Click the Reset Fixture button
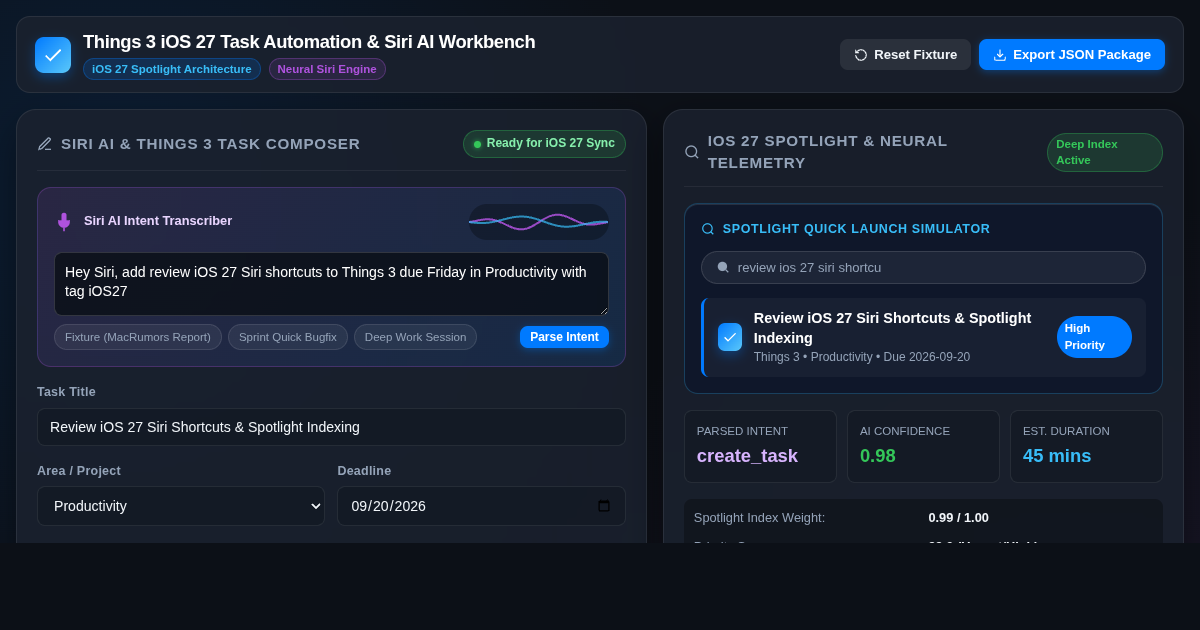The width and height of the screenshot is (1200, 630). (905, 55)
